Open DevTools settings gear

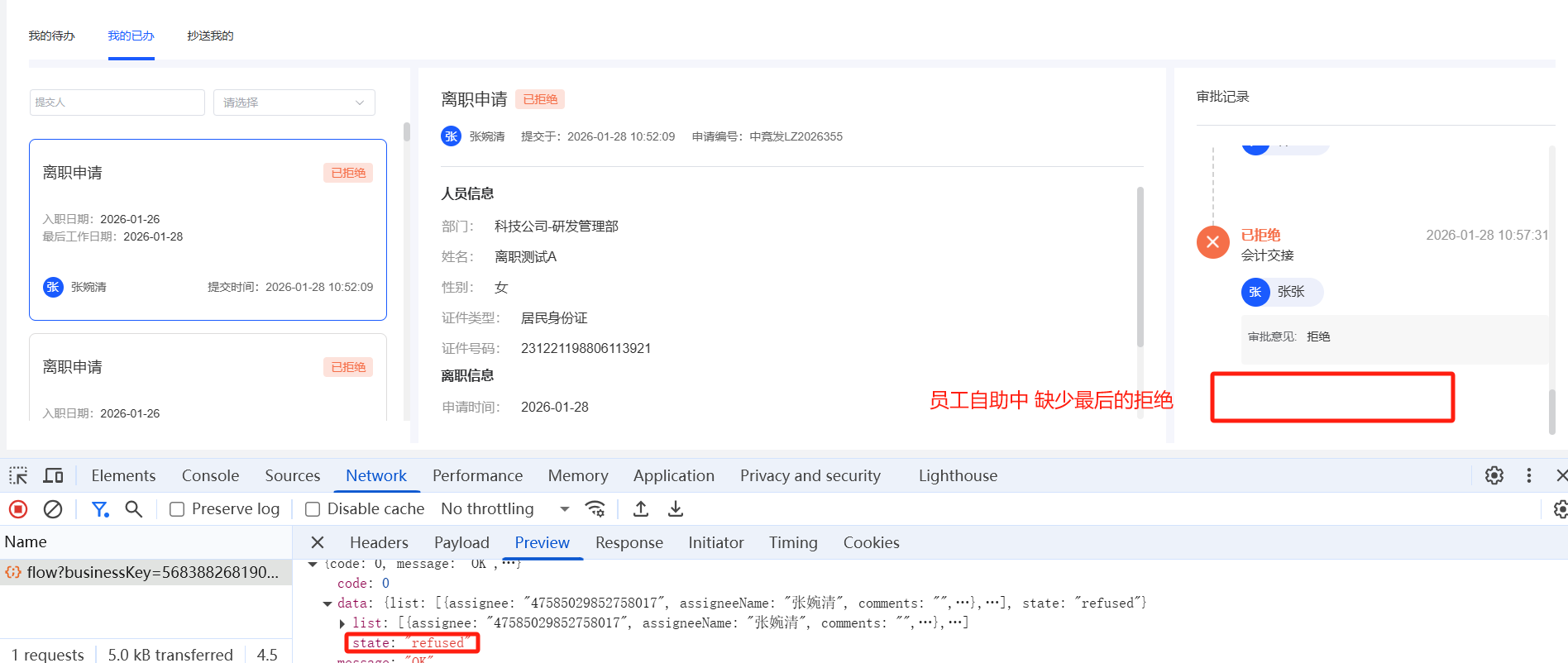point(1494,475)
